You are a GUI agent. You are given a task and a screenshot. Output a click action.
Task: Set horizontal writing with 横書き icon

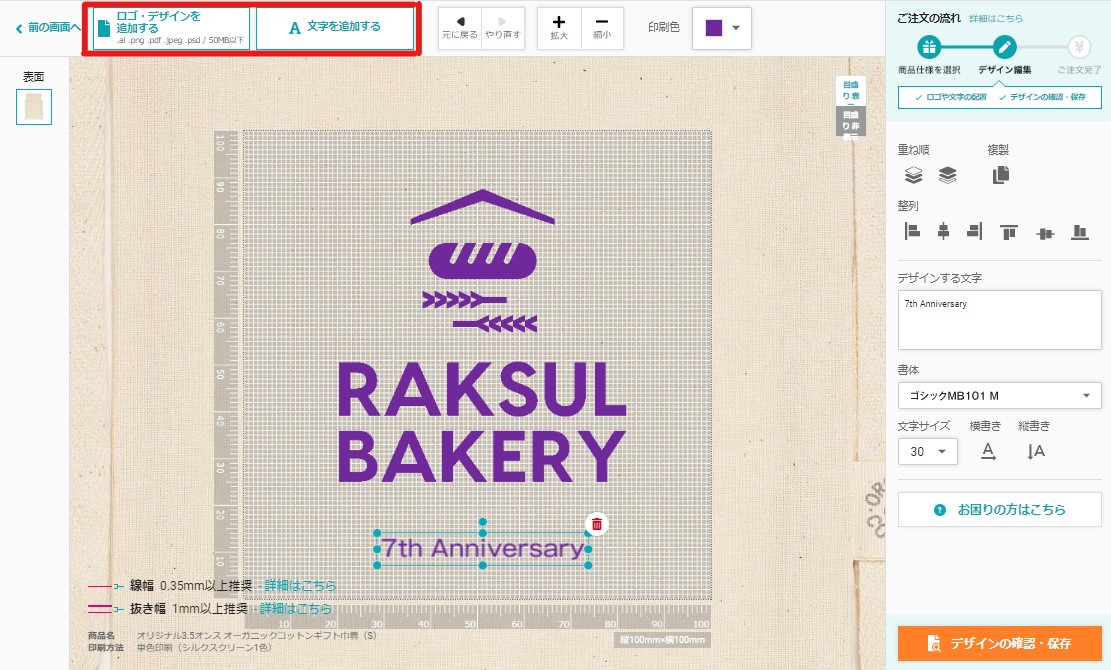pyautogui.click(x=988, y=451)
